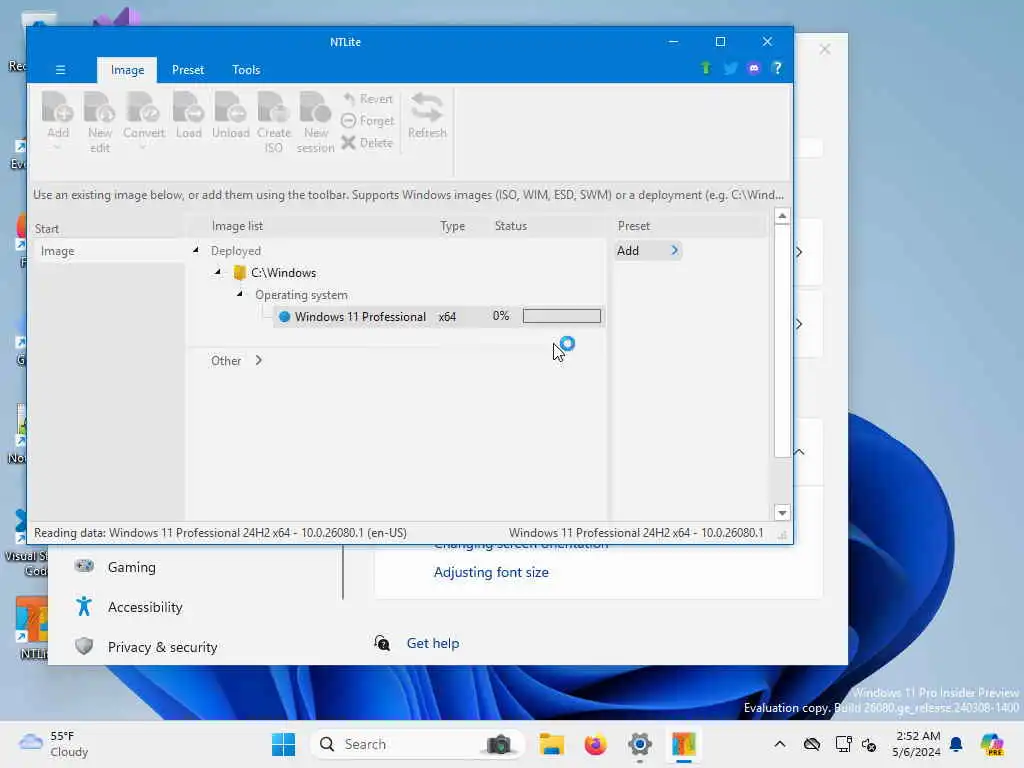1024x768 pixels.
Task: Open the weather widget showing 55°F
Action: [x=54, y=744]
